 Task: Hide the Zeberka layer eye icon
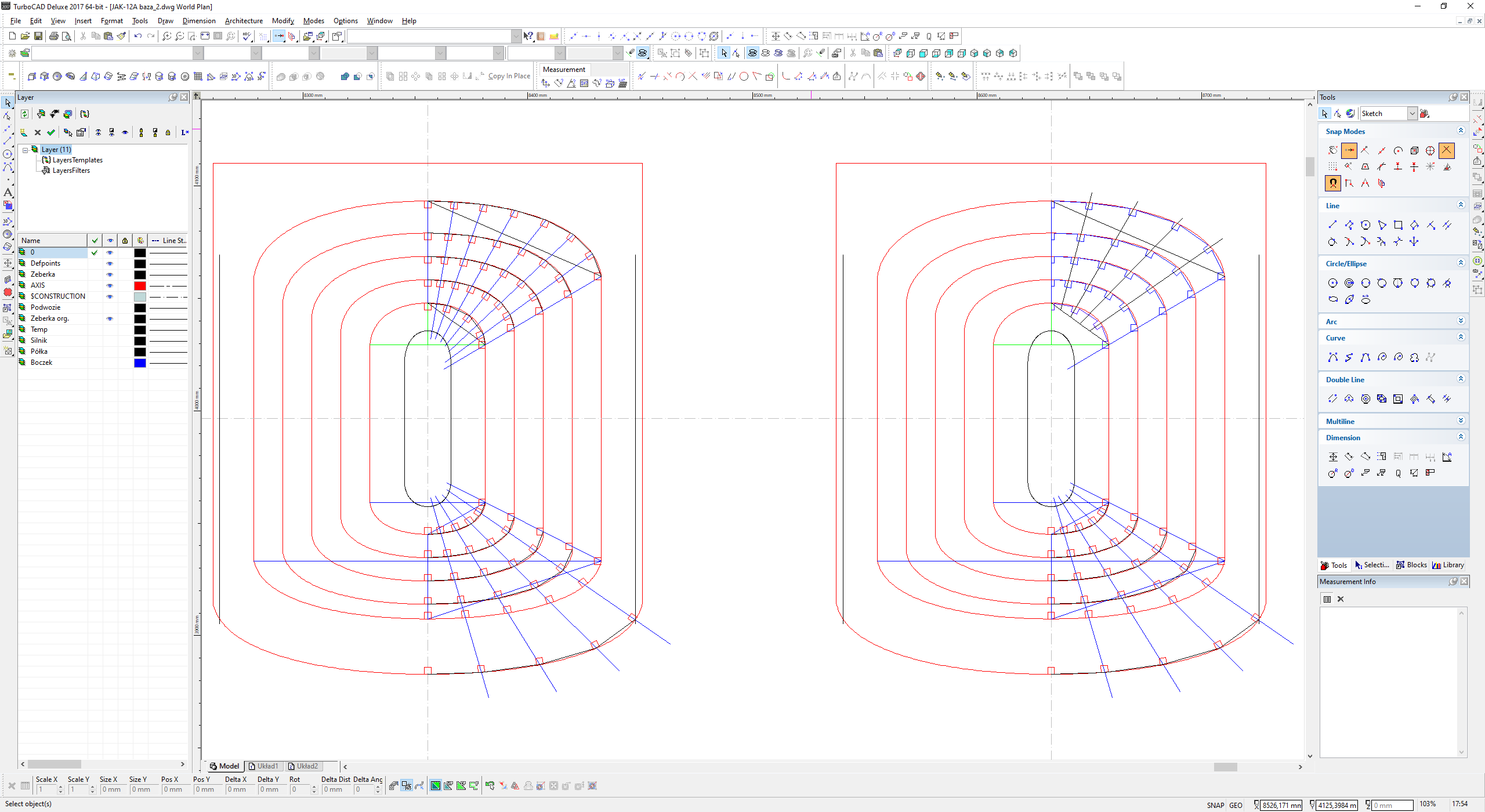pos(110,274)
